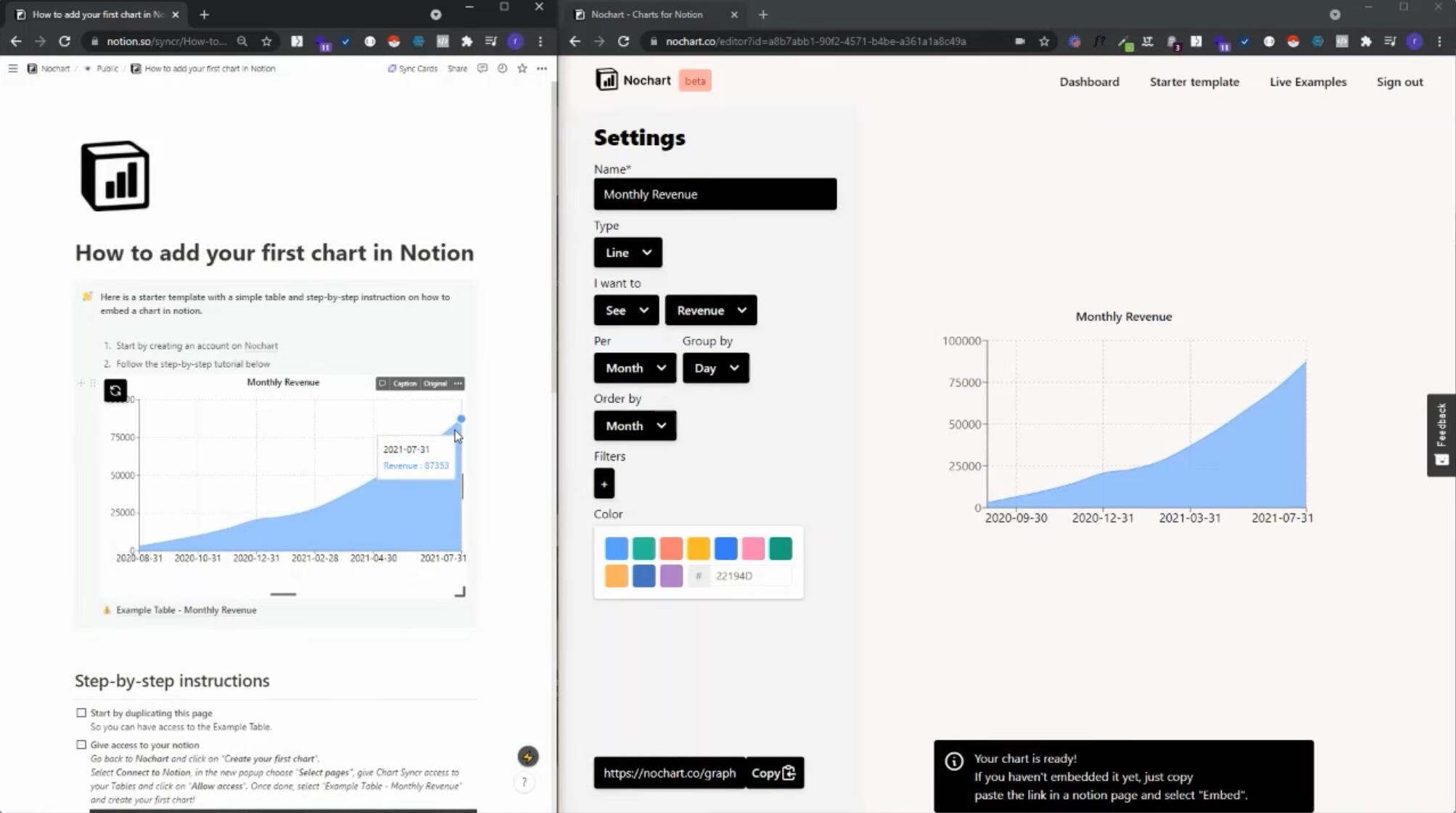Open Live Examples navigation link
This screenshot has height=813, width=1456.
pos(1307,82)
